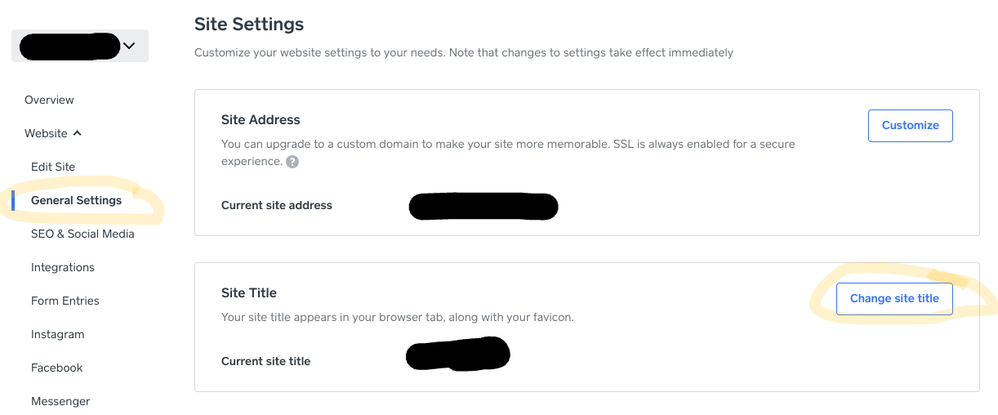Click the Site Title section heading
This screenshot has height=415, width=998.
coord(248,293)
